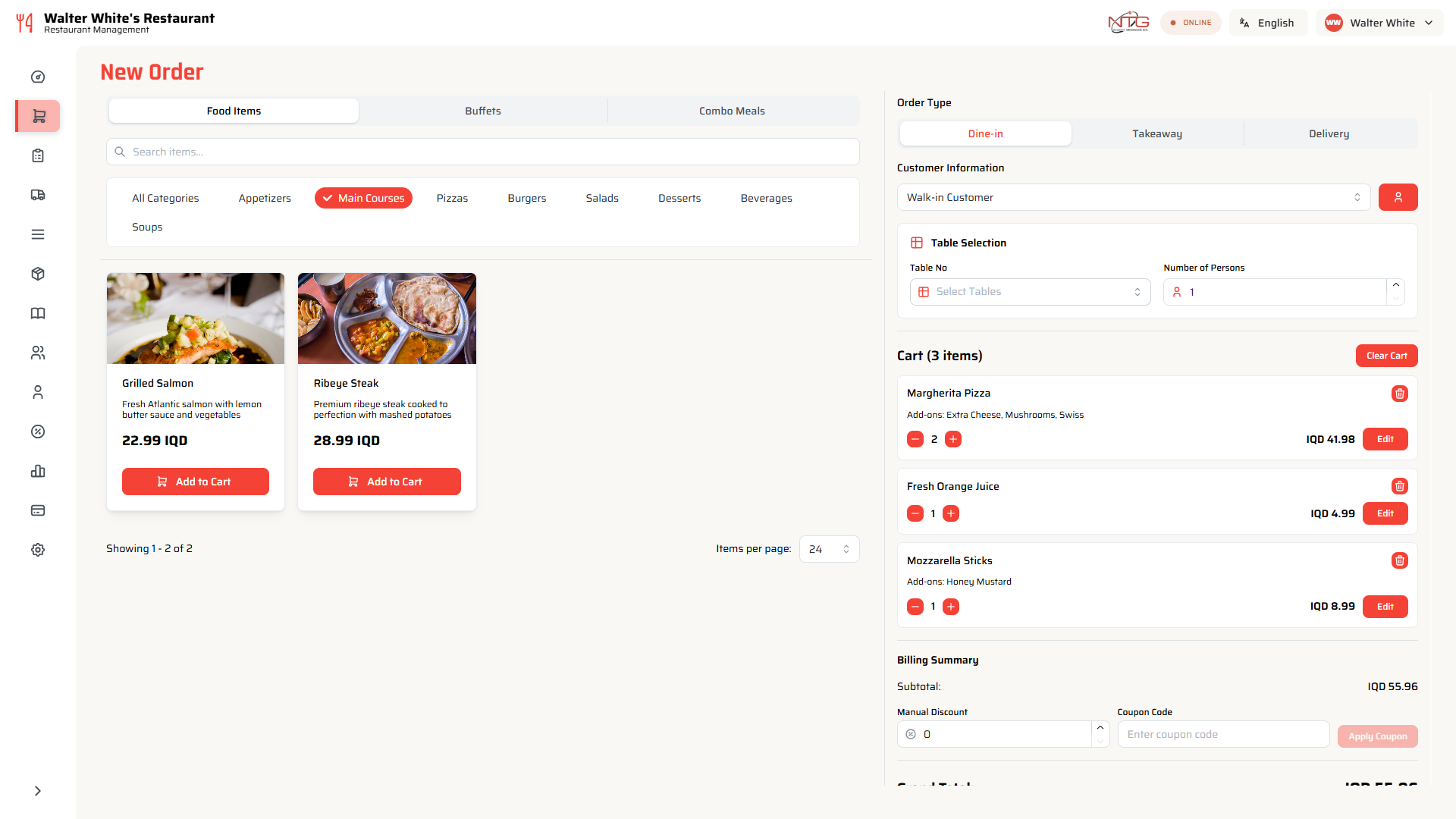Open the multiple users sidebar icon
The width and height of the screenshot is (1456, 819).
[38, 353]
